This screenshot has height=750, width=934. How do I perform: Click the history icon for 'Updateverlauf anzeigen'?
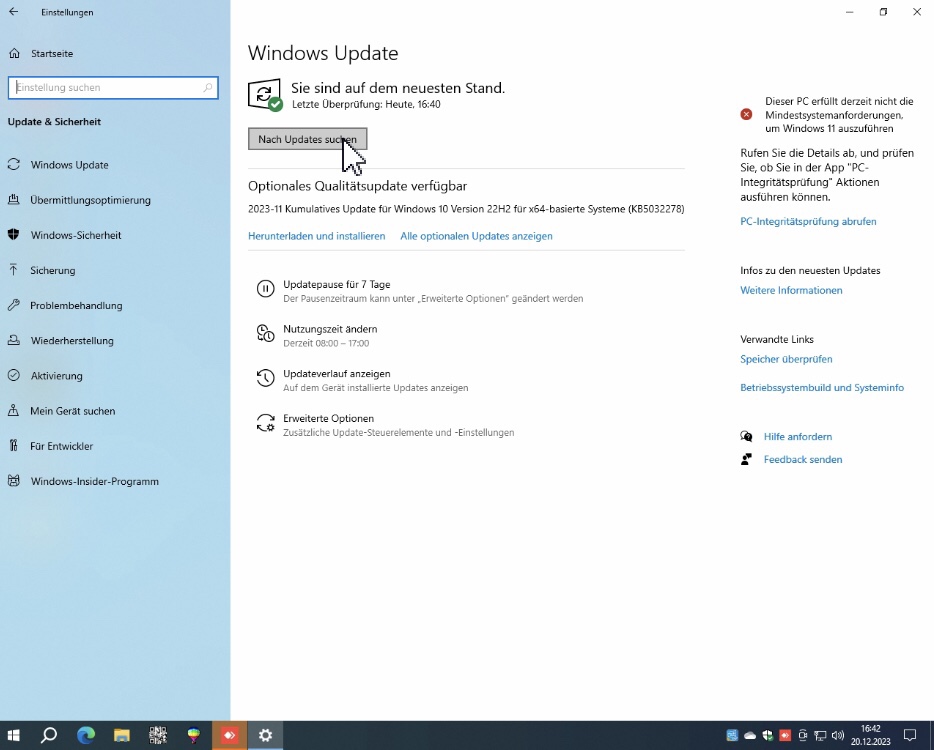pos(265,378)
